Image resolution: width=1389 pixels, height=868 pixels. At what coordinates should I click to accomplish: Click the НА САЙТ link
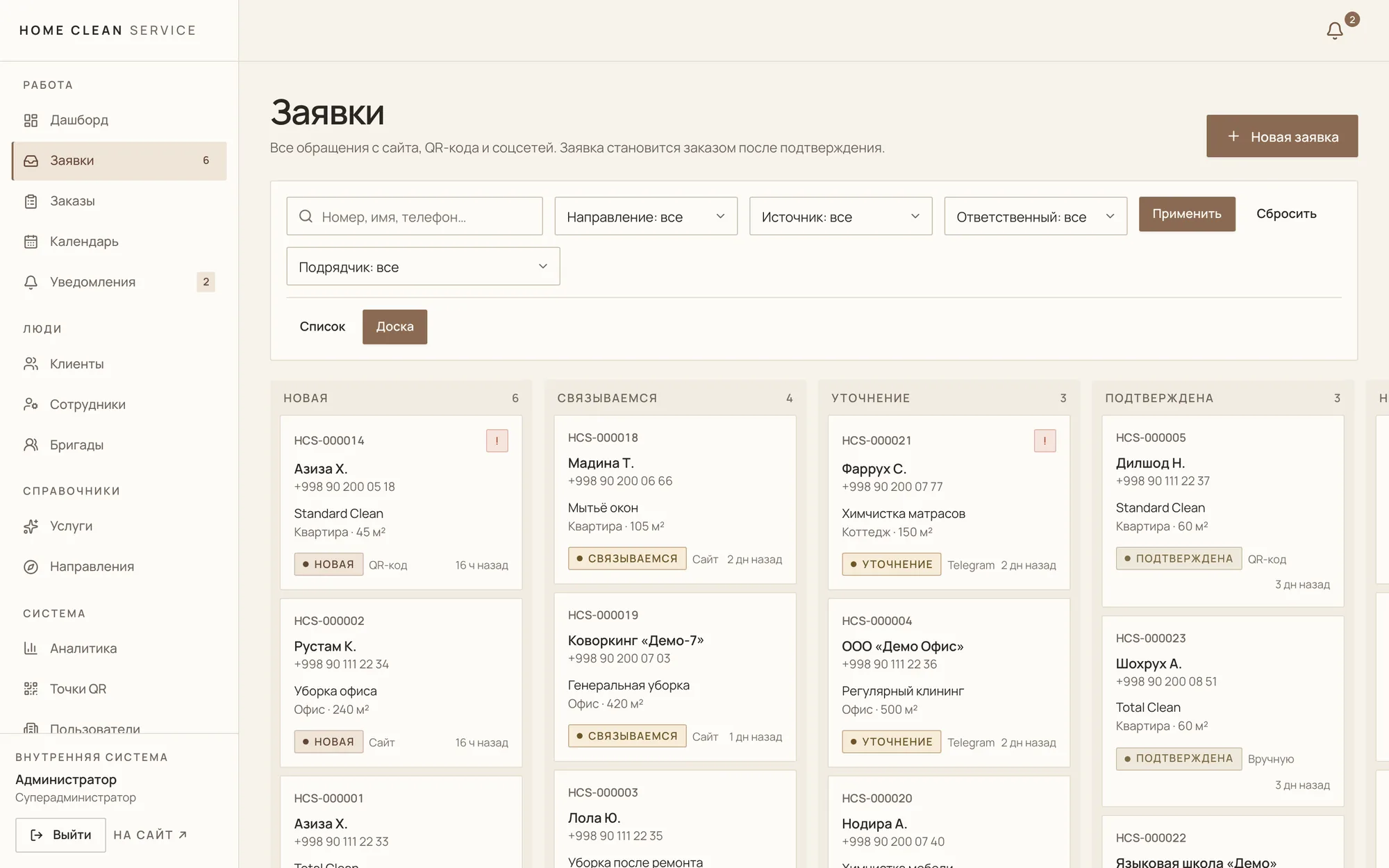click(150, 835)
